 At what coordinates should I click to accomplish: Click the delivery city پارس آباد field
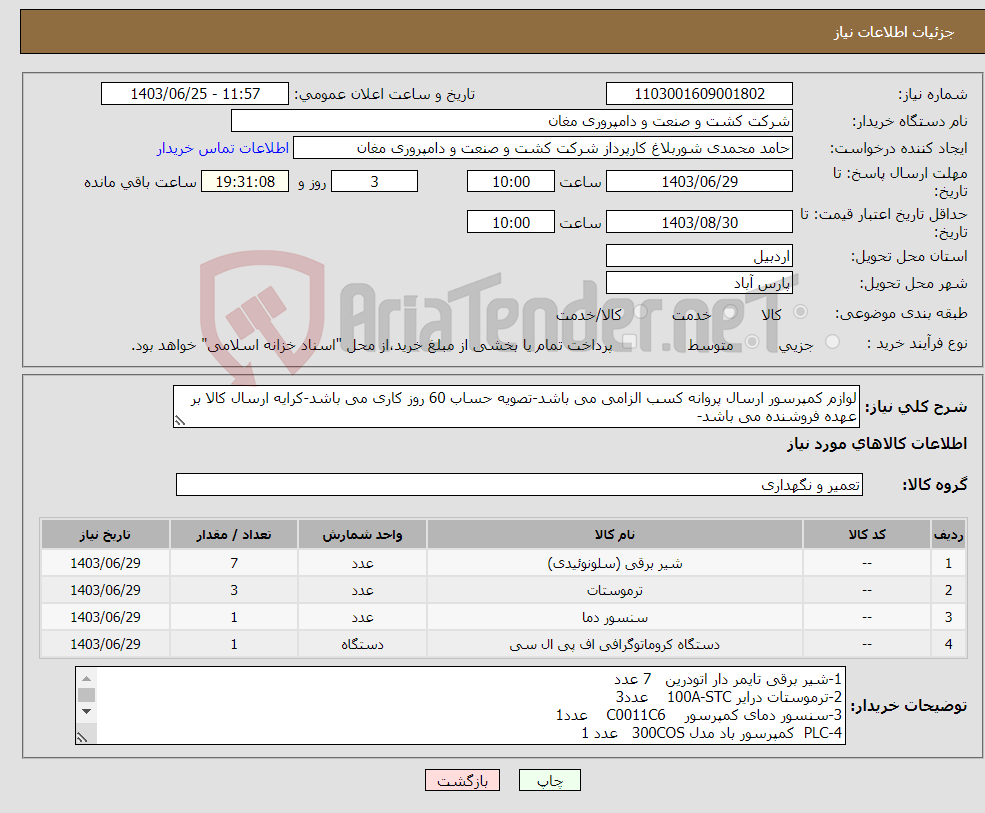pos(699,283)
